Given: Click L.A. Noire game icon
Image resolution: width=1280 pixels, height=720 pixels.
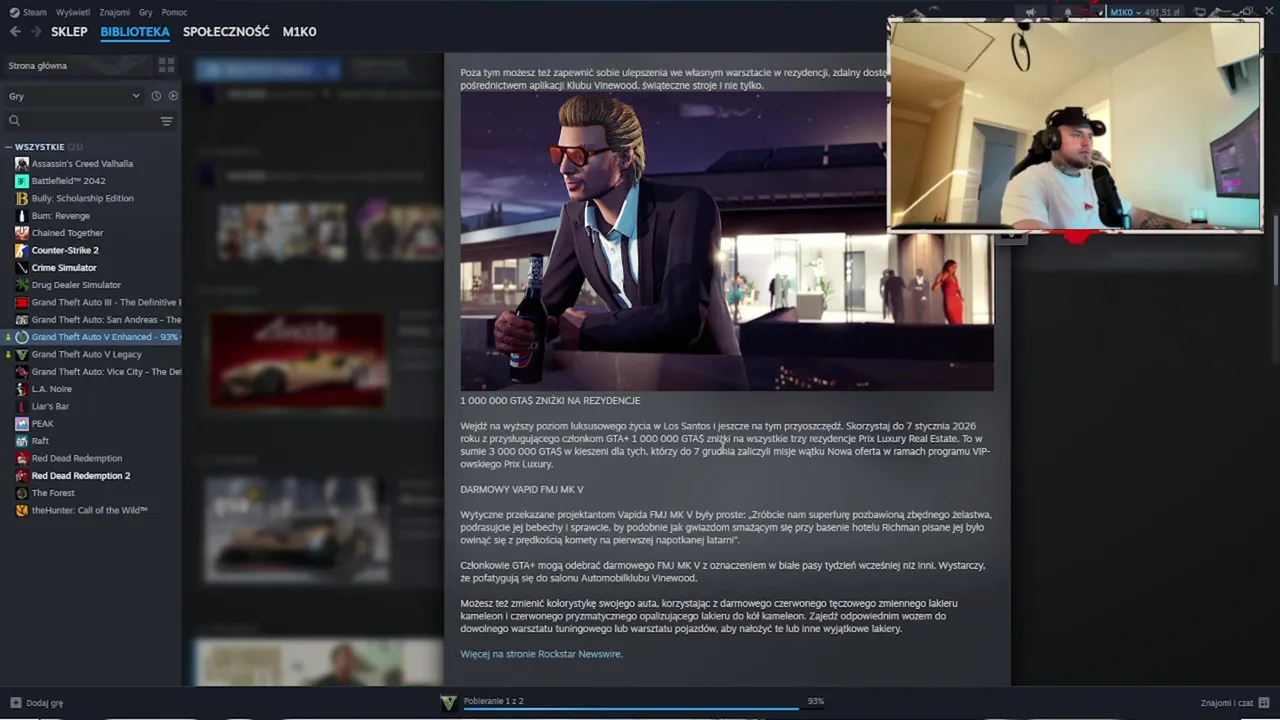Looking at the screenshot, I should click(22, 389).
